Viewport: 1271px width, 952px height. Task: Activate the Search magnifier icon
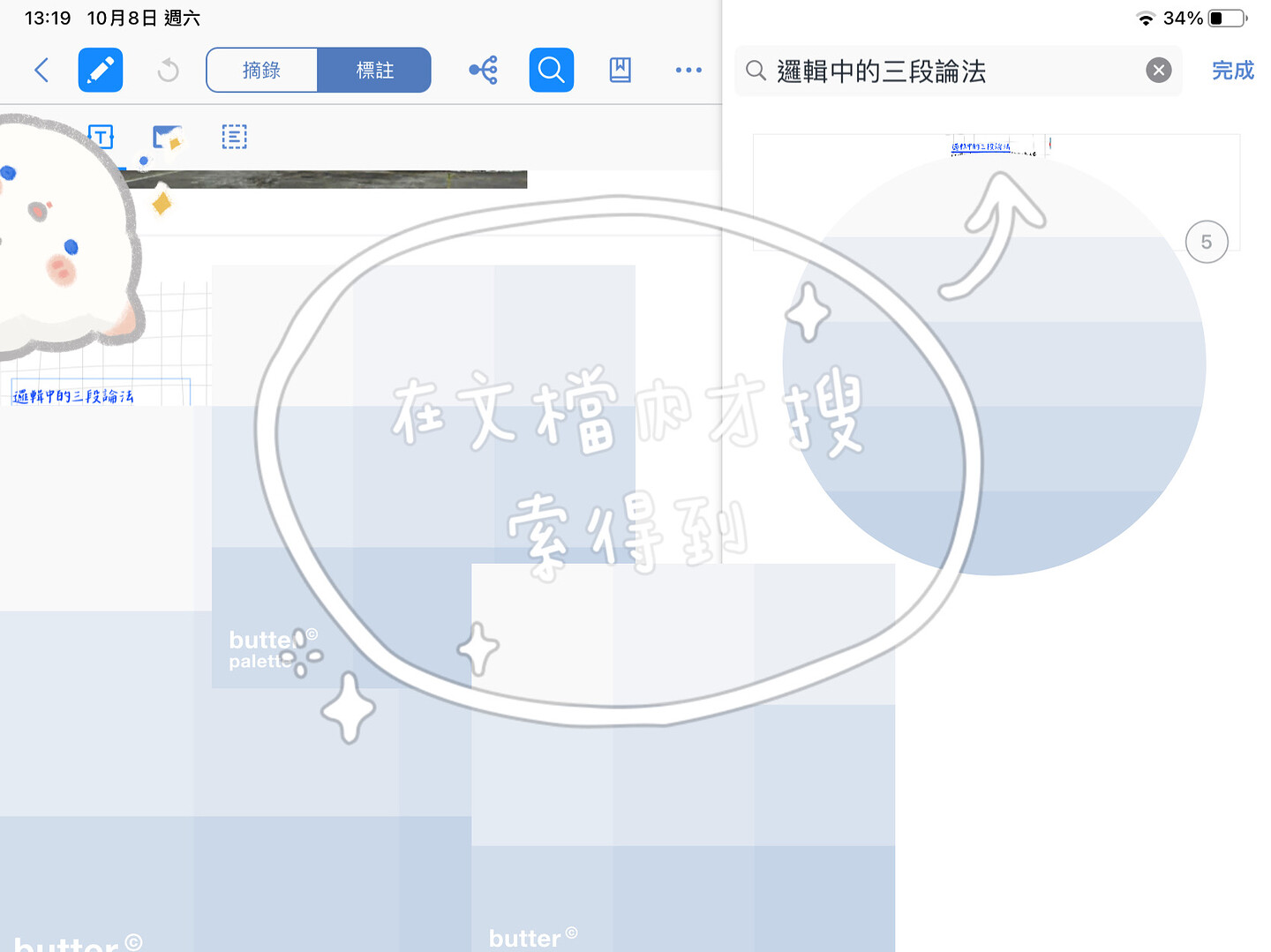click(x=551, y=70)
